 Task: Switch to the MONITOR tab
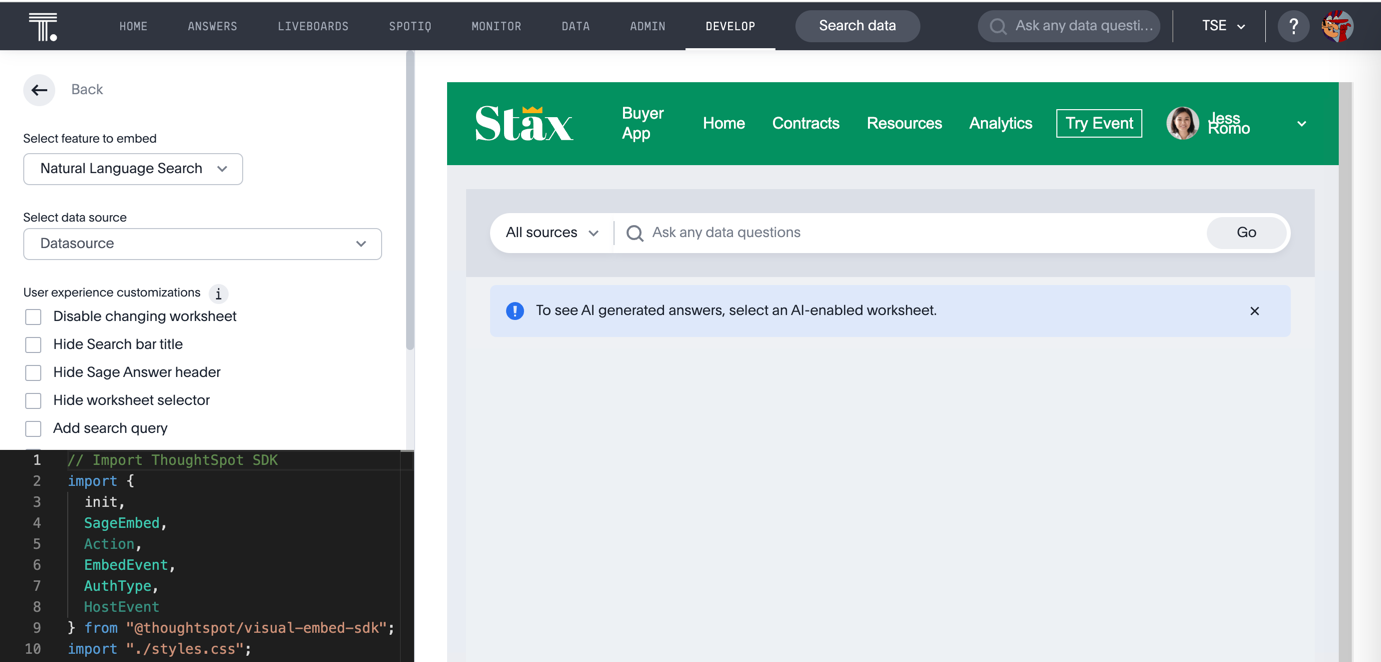coord(496,26)
